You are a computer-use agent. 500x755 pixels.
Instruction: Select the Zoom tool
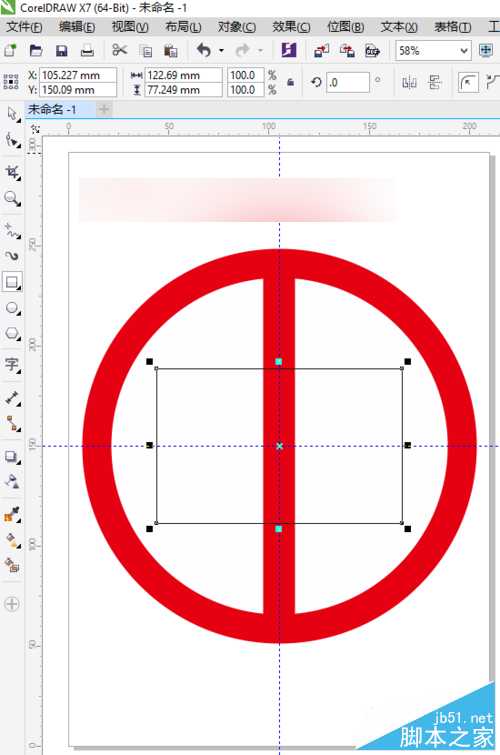[12, 198]
